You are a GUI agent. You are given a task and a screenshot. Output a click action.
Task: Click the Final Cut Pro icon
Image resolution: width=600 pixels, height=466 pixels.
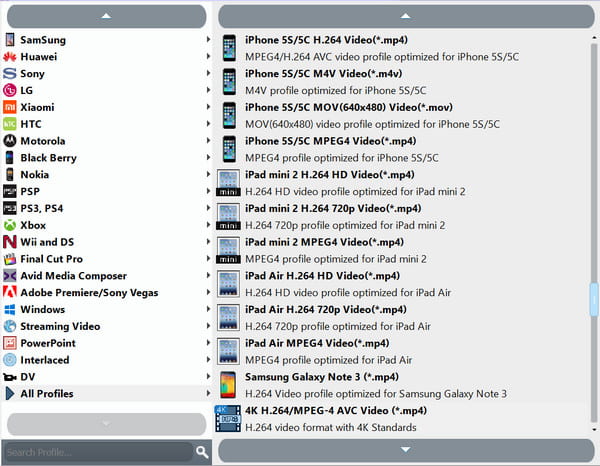[x=10, y=259]
